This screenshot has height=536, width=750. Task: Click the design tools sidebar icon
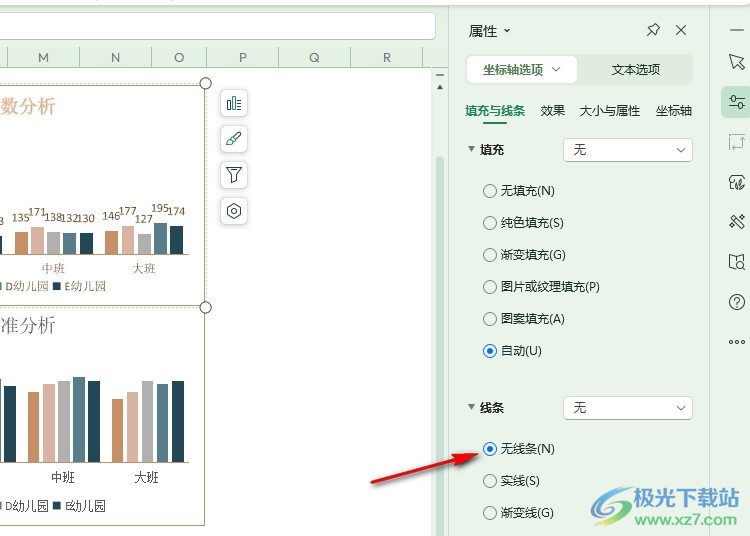click(x=737, y=222)
